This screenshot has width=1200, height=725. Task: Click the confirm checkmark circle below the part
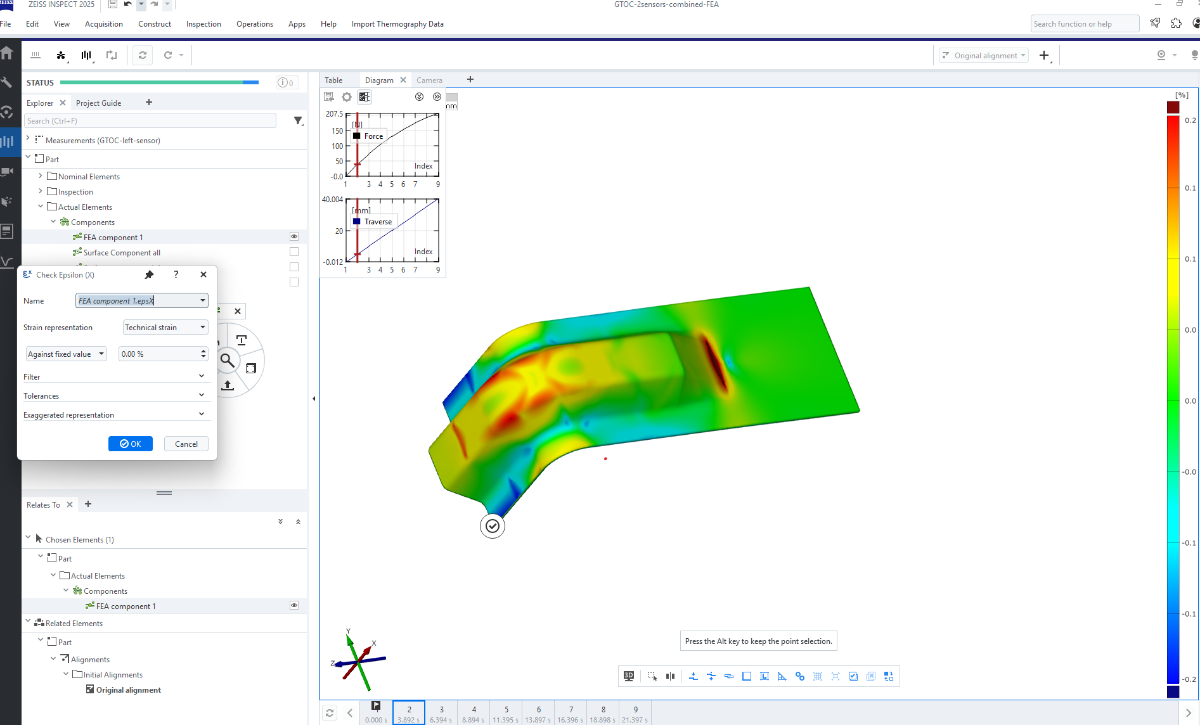point(492,526)
